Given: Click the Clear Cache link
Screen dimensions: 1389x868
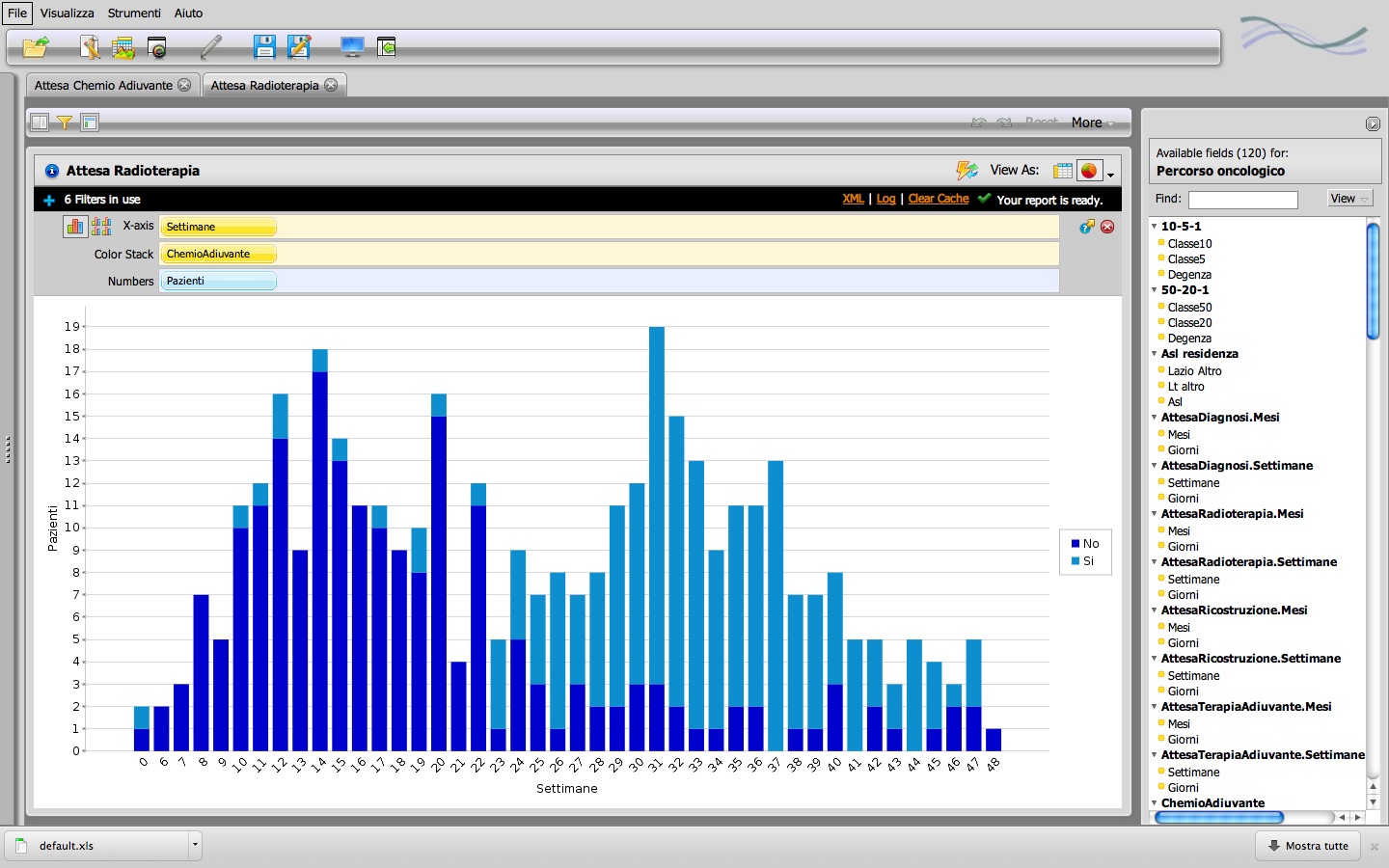Looking at the screenshot, I should click(x=938, y=199).
